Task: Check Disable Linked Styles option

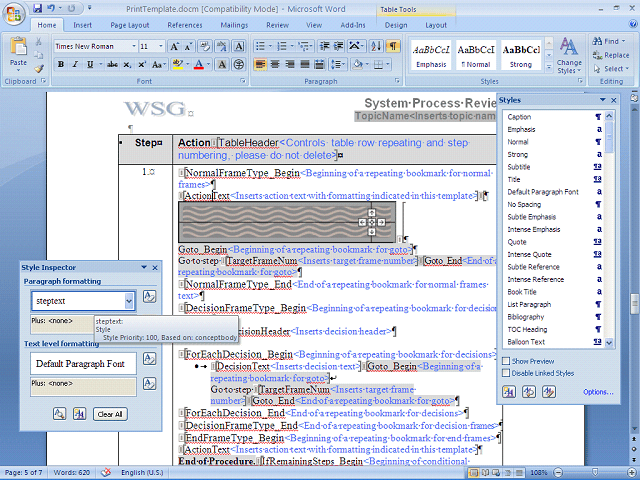Action: pyautogui.click(x=507, y=373)
